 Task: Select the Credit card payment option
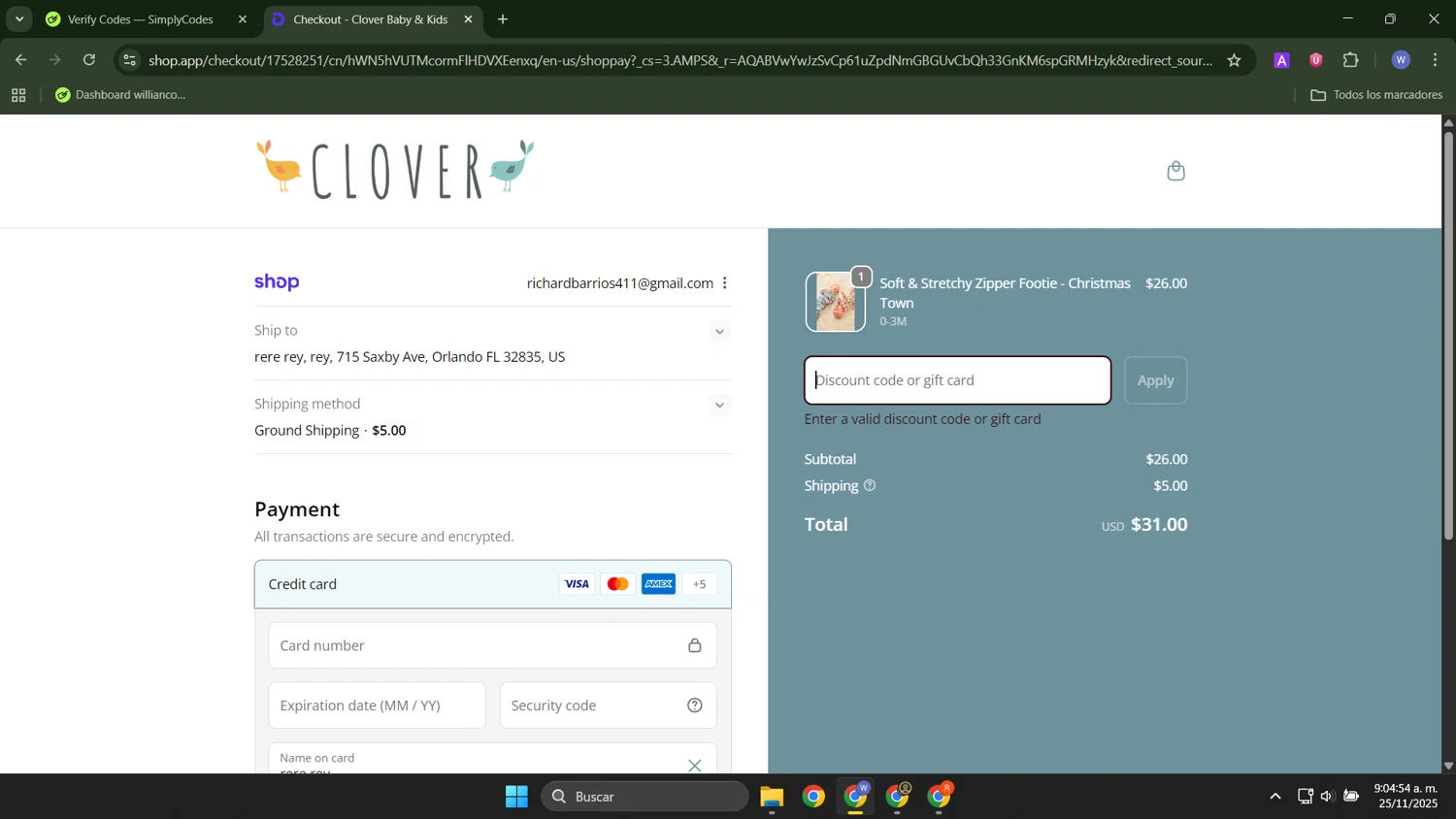click(492, 584)
